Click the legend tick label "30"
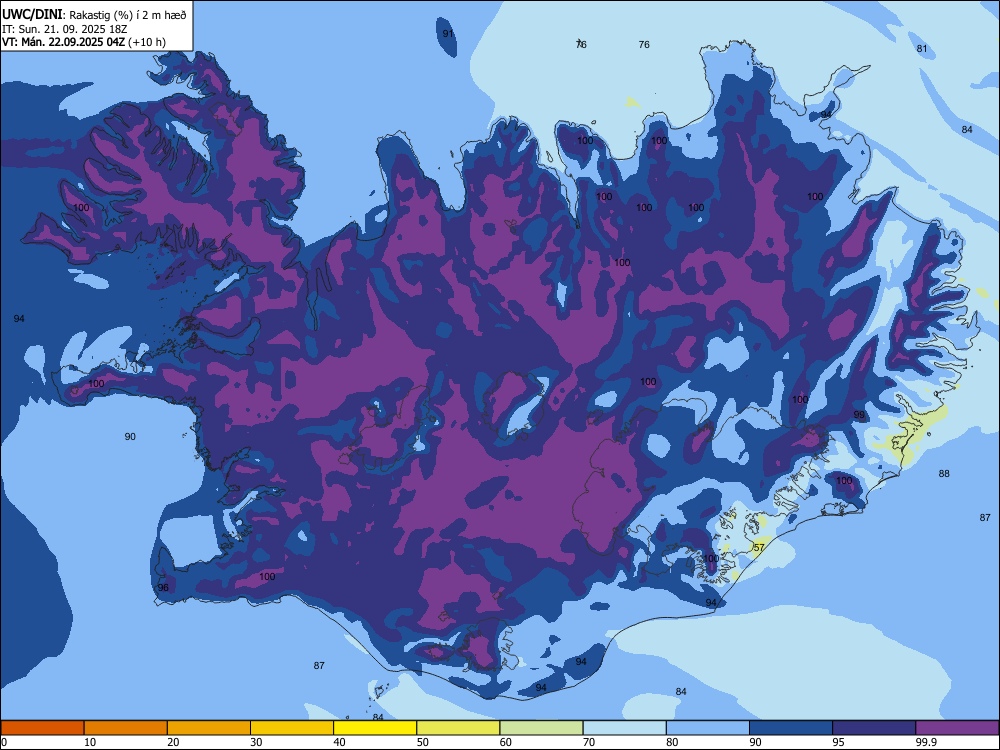This screenshot has width=1000, height=750. click(256, 742)
